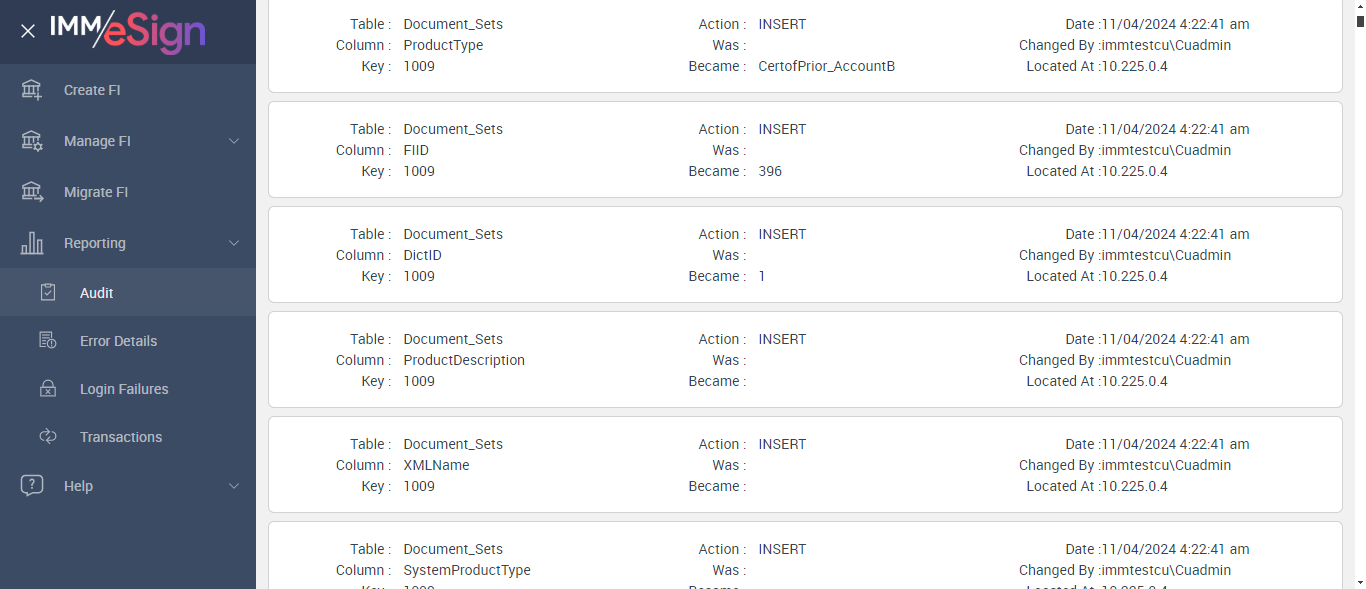Go to Login Failures page
The image size is (1366, 589).
(x=124, y=389)
